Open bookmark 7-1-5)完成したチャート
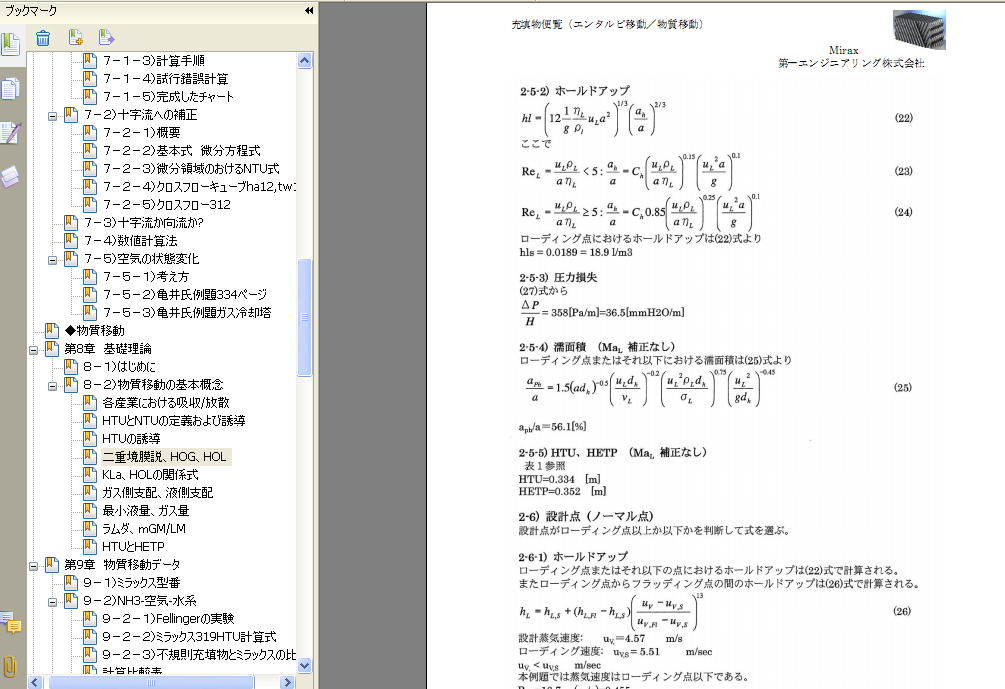This screenshot has width=1005, height=689. point(168,97)
